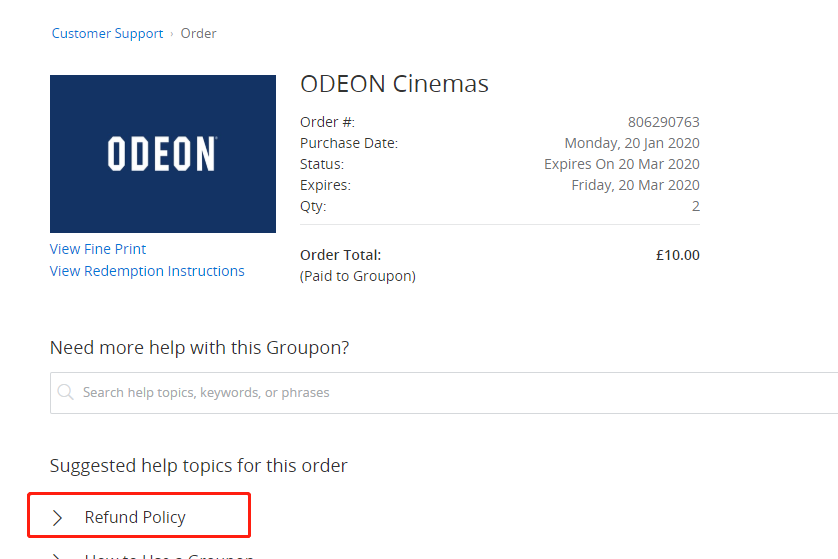Click the ODEON Cinemas heading
Screen dimensions: 838x559
394,84
